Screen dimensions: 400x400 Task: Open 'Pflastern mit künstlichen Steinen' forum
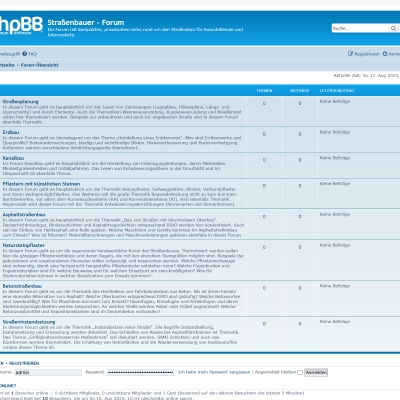[x=41, y=184]
